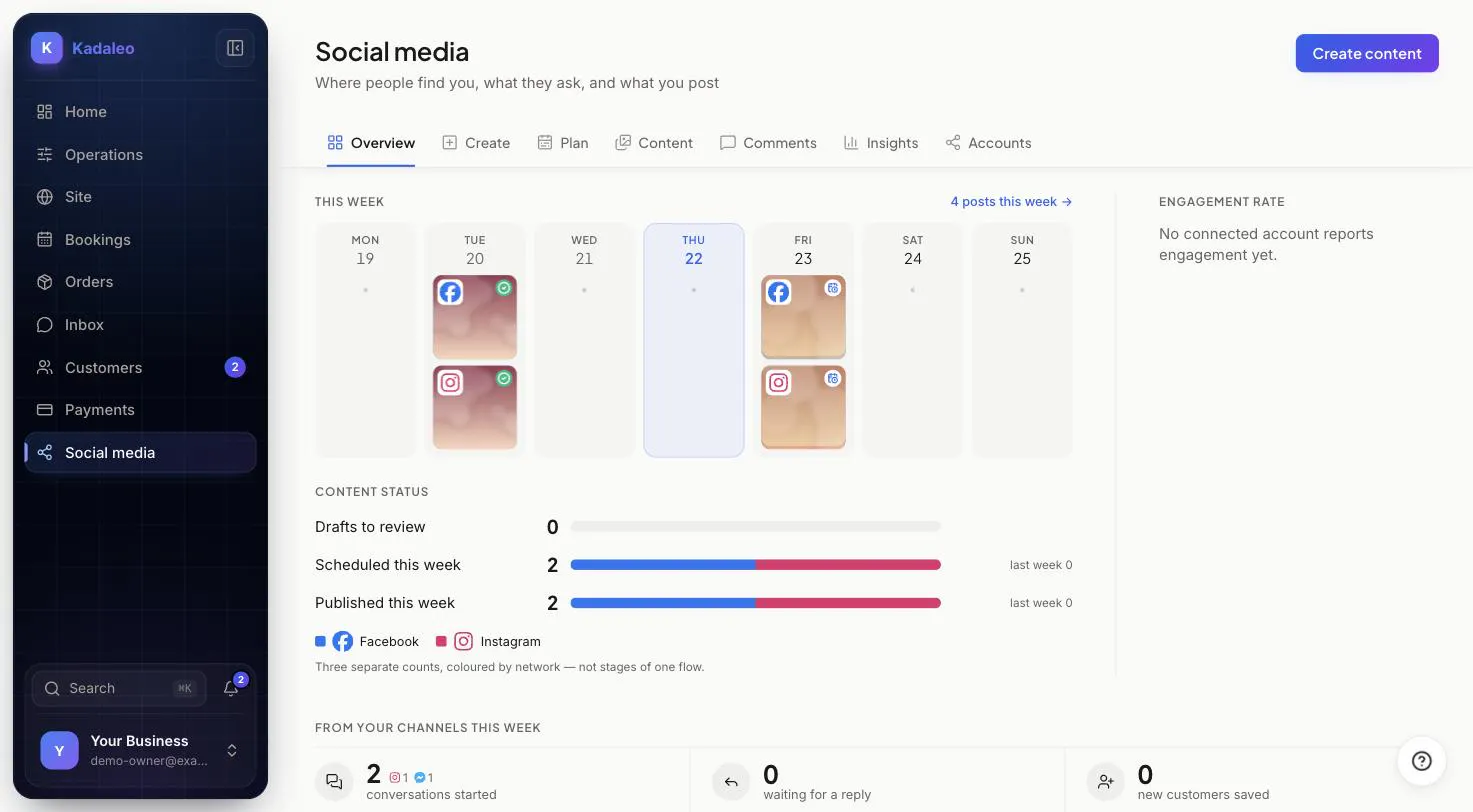Open the help question mark button
Image resolution: width=1473 pixels, height=812 pixels.
1421,761
